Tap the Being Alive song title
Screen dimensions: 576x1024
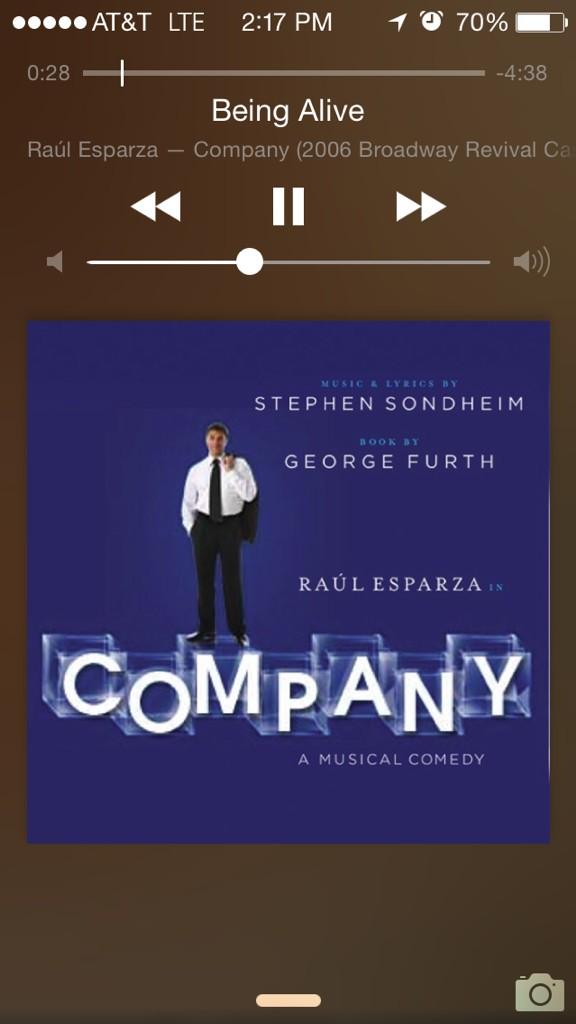(288, 110)
